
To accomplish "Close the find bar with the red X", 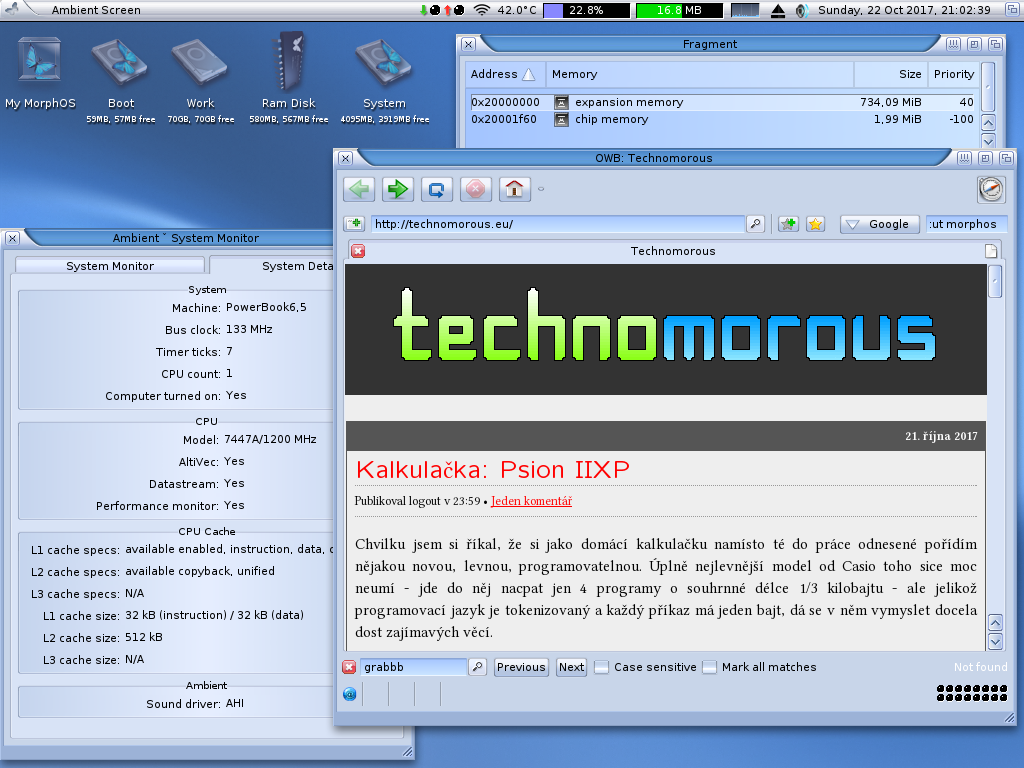I will [349, 667].
